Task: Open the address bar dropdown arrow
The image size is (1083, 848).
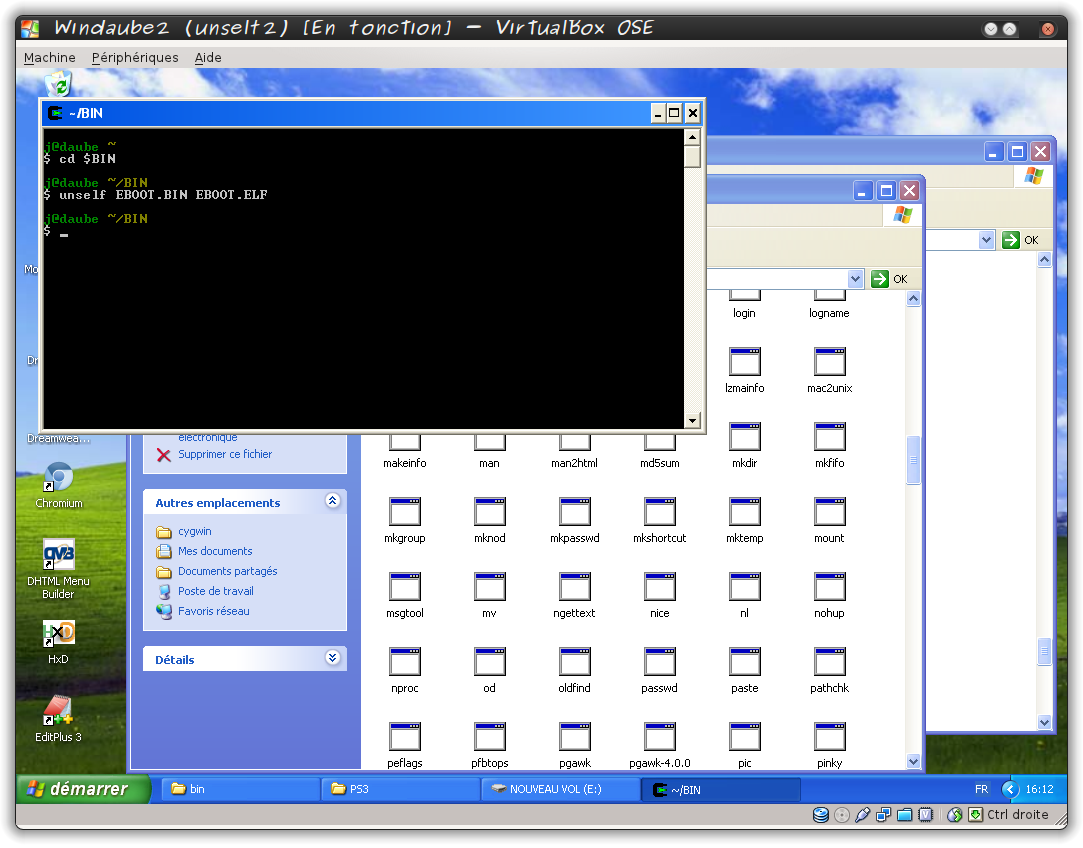Action: click(x=855, y=279)
